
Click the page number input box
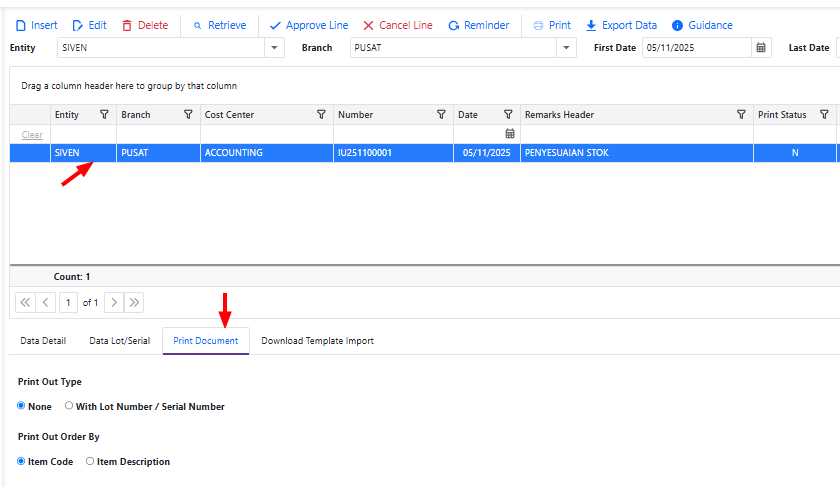[68, 303]
